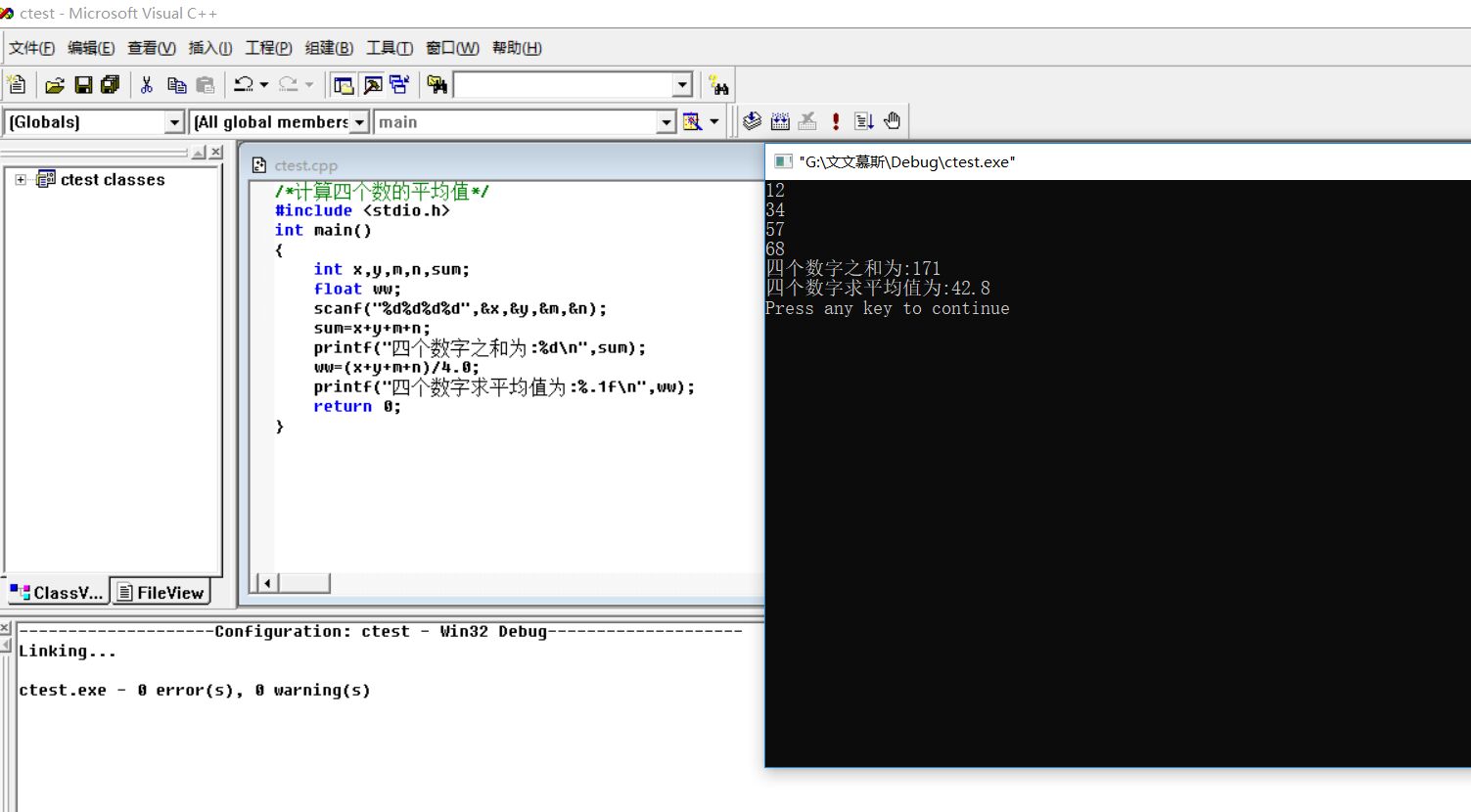
Task: Close the workspace pane
Action: (x=216, y=153)
